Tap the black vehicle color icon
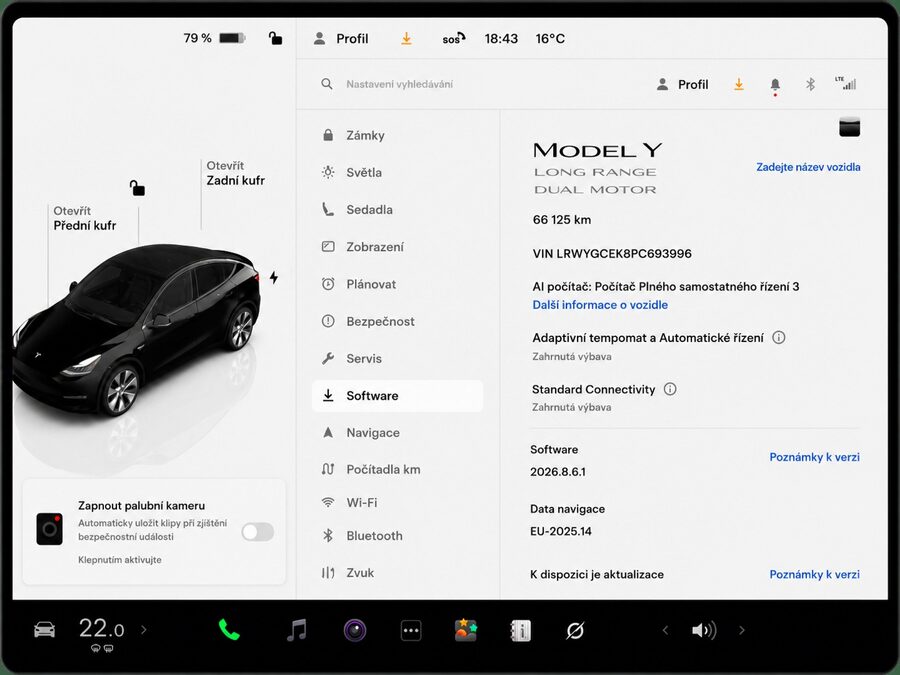Screen dimensions: 900x675 click(x=849, y=127)
